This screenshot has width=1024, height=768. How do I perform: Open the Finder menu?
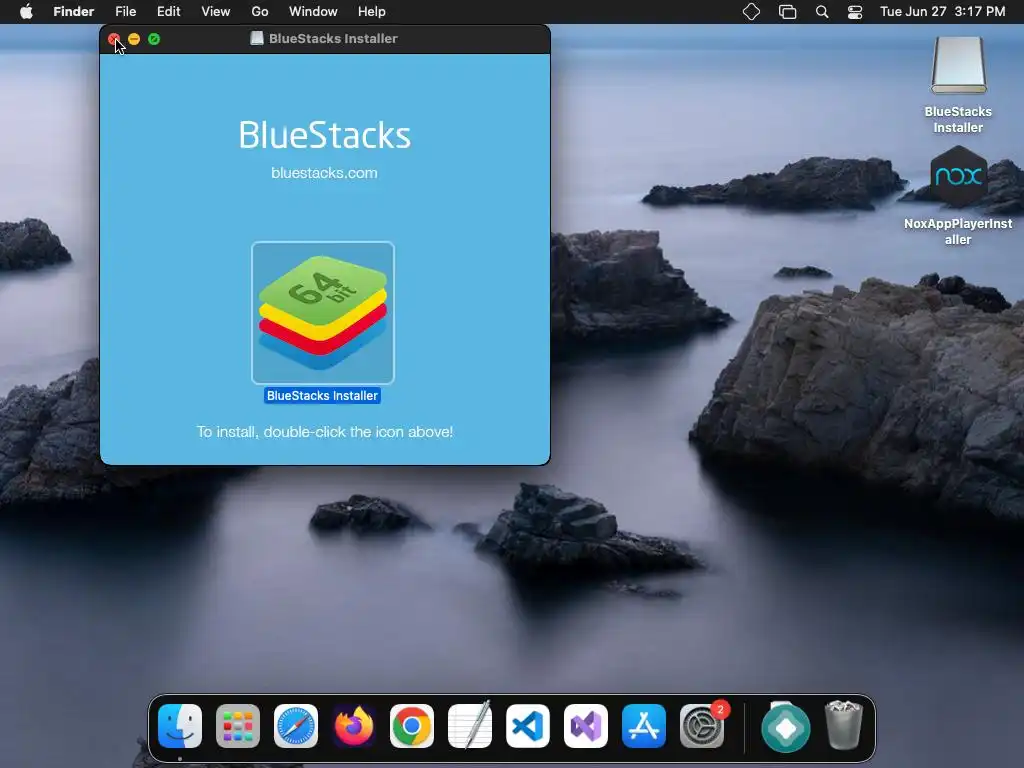(x=73, y=12)
